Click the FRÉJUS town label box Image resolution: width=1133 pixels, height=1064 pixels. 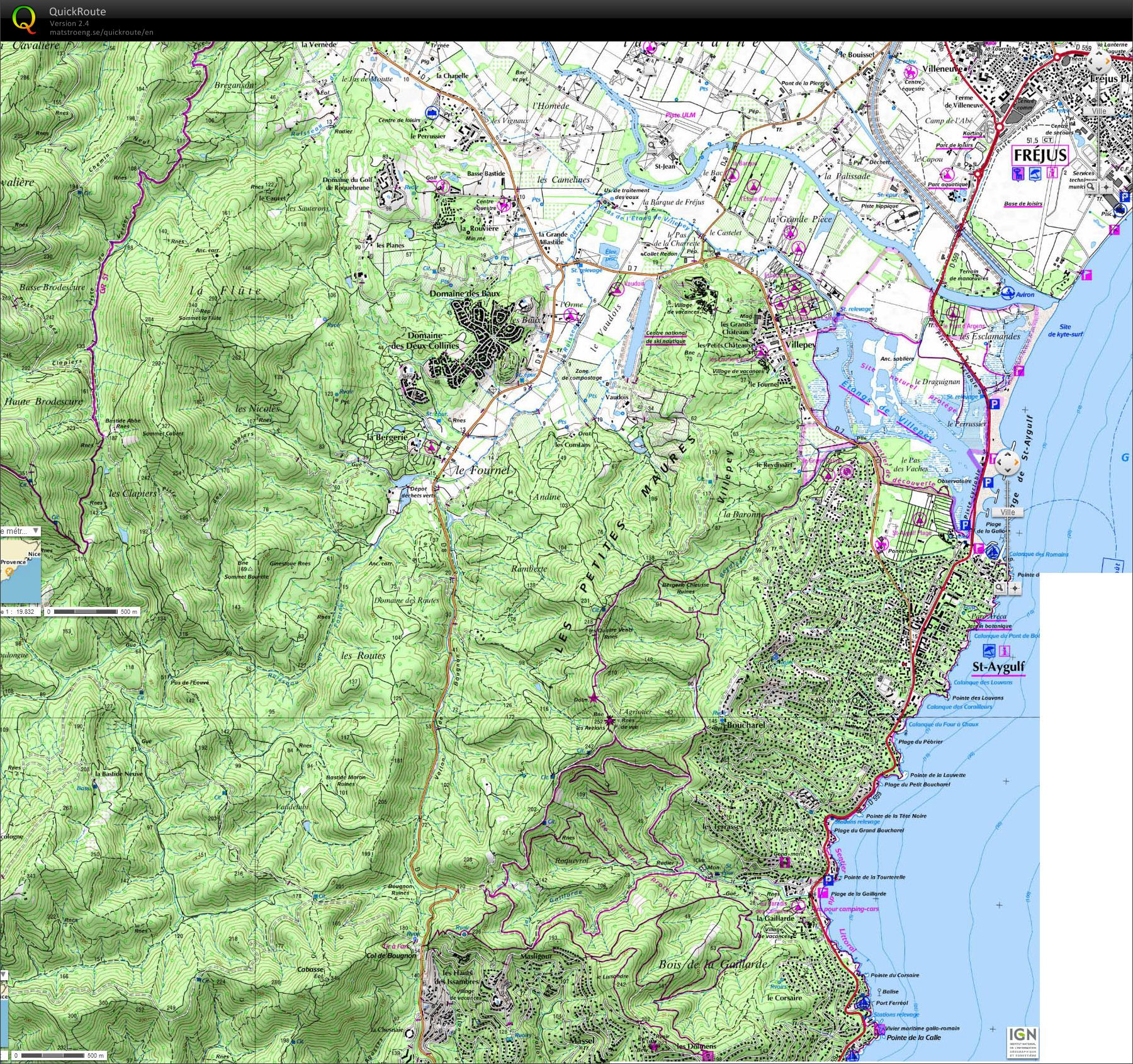tap(1040, 155)
